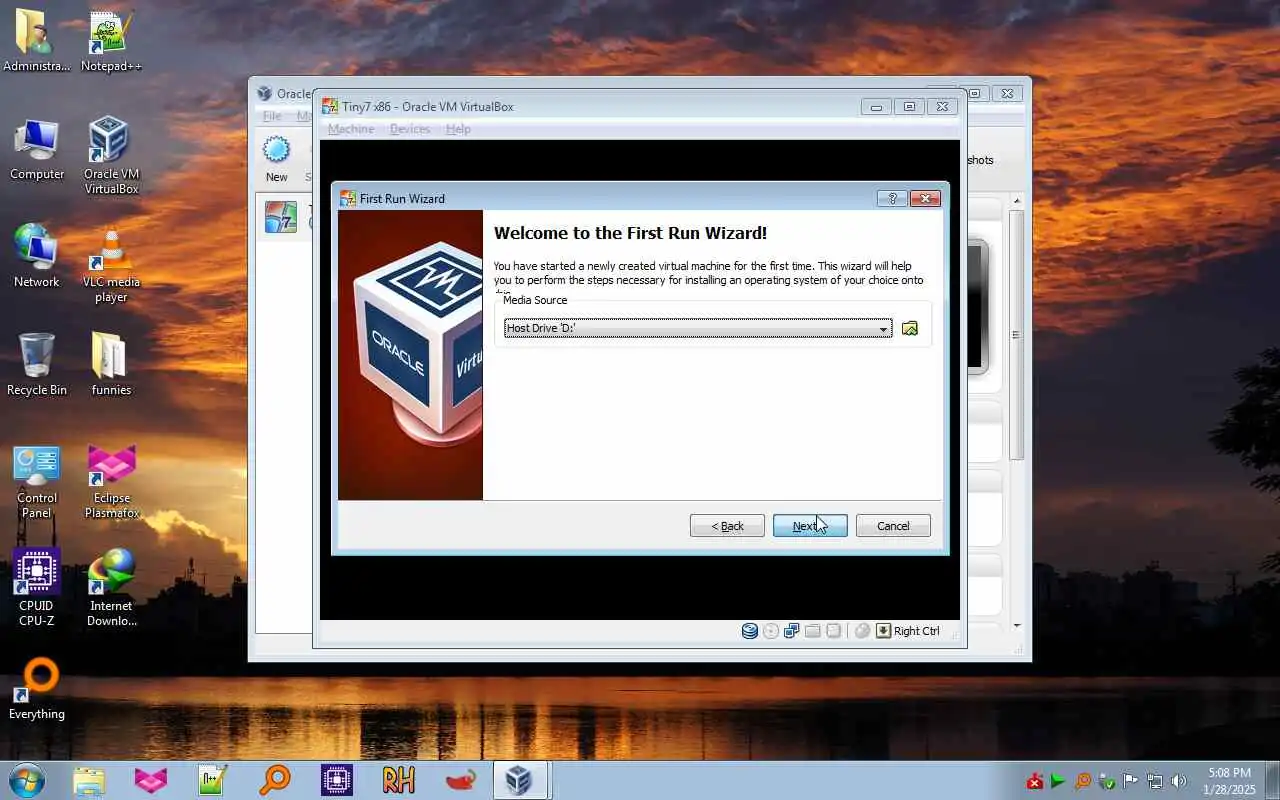1280x800 pixels.
Task: Open the Media Source host drive dropdown
Action: (x=698, y=328)
